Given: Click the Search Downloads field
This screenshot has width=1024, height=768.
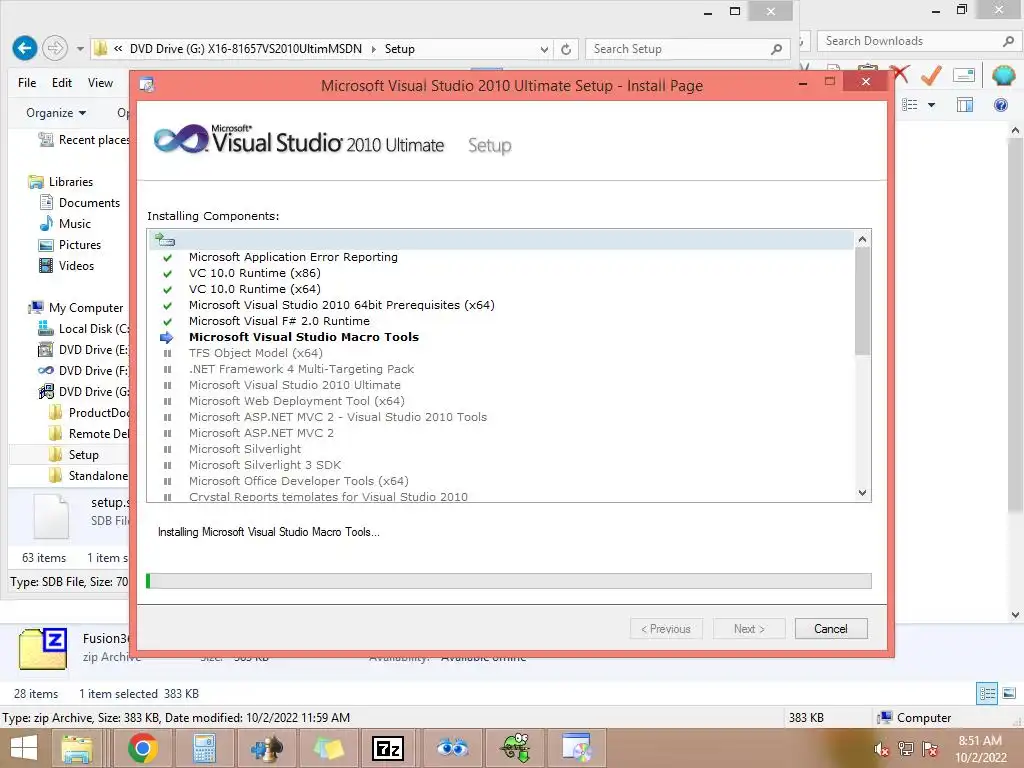Looking at the screenshot, I should (918, 41).
